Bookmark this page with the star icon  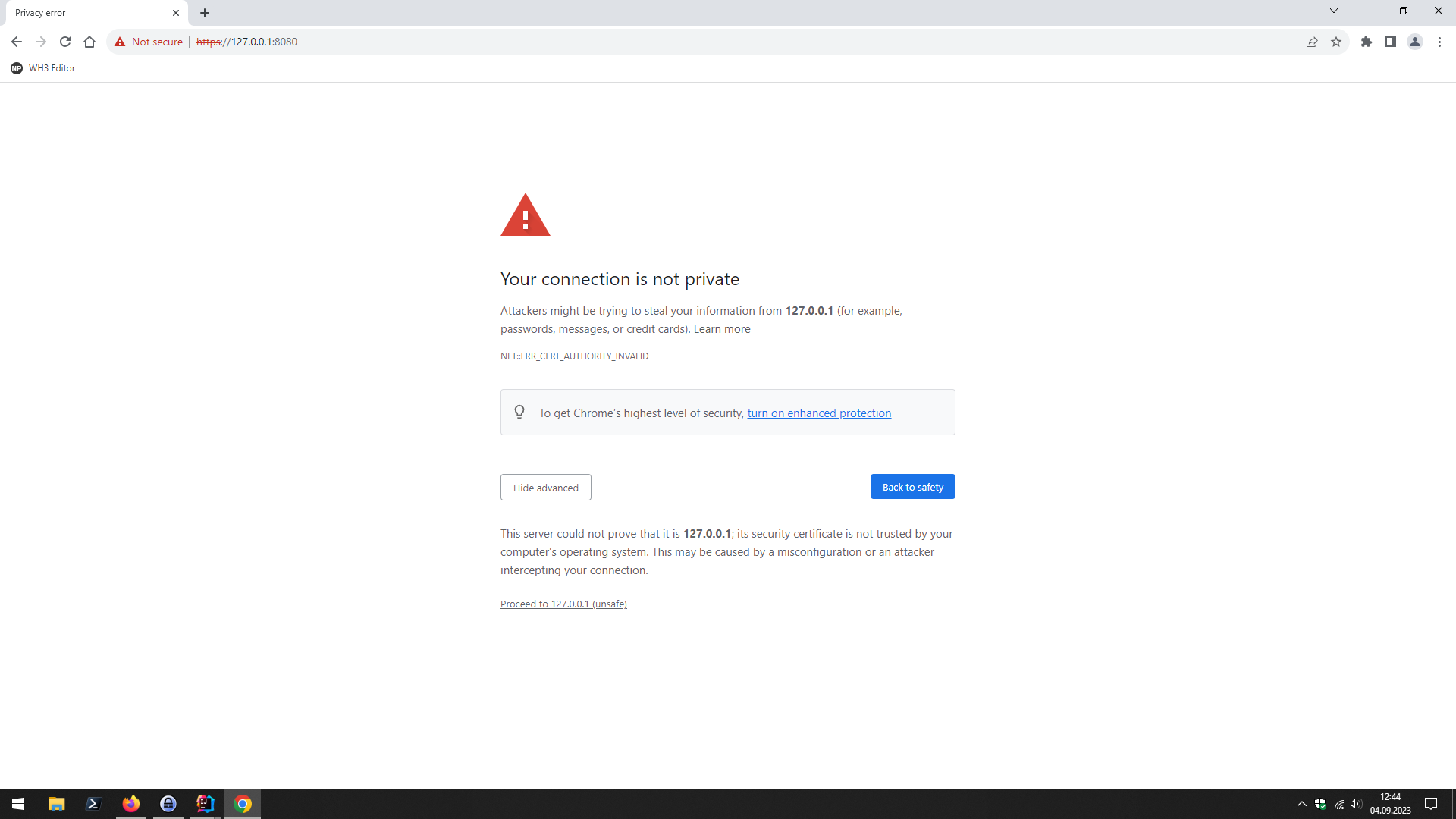(x=1337, y=42)
